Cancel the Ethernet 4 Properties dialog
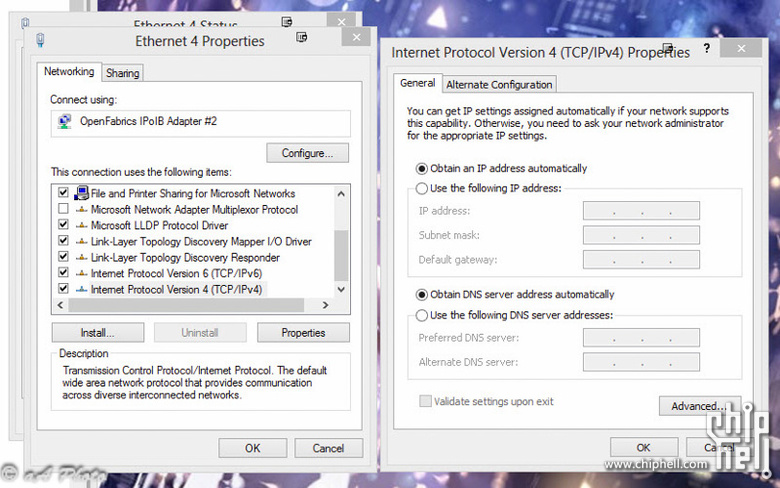This screenshot has width=780, height=488. point(328,448)
